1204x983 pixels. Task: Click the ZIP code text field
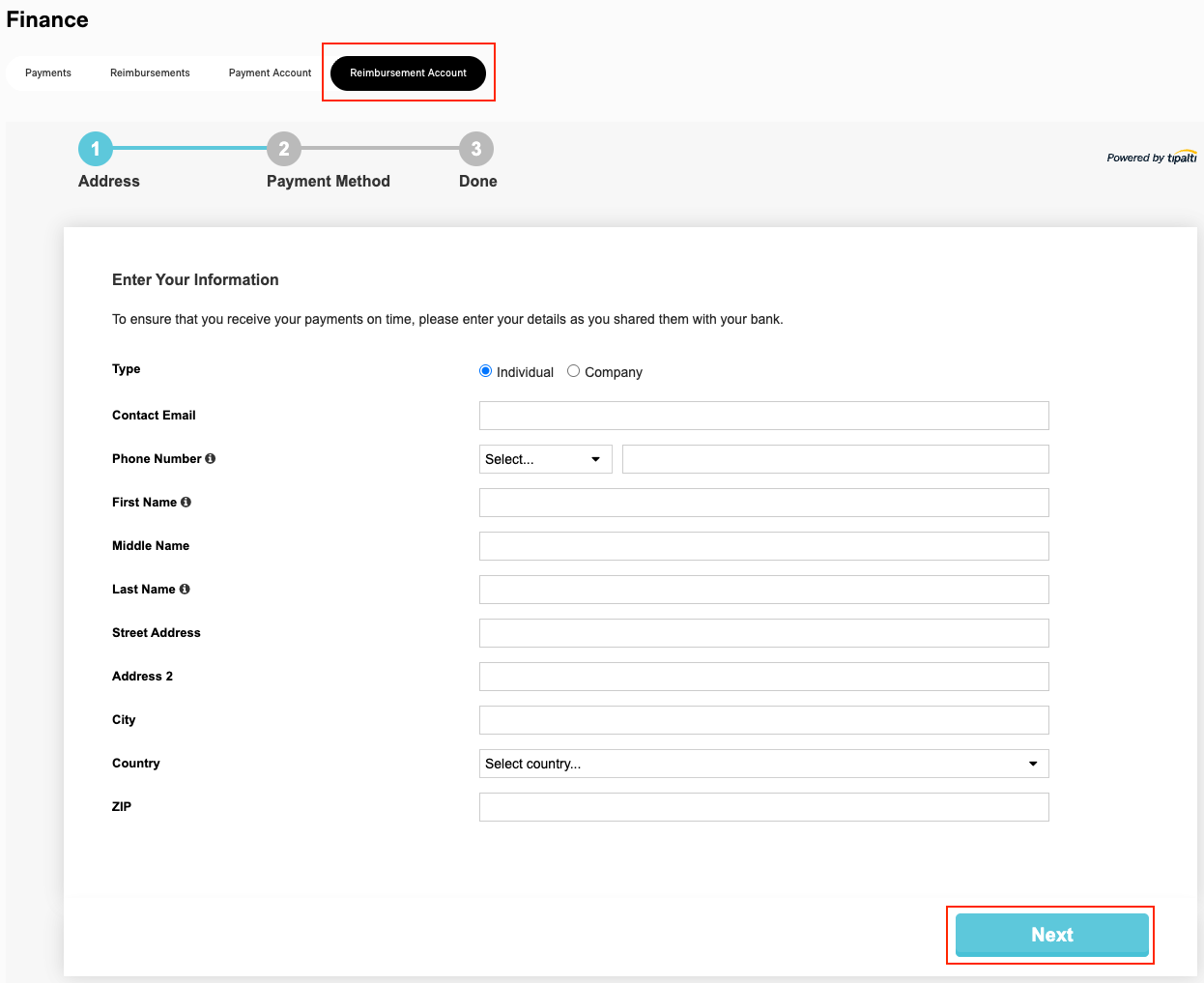click(763, 807)
